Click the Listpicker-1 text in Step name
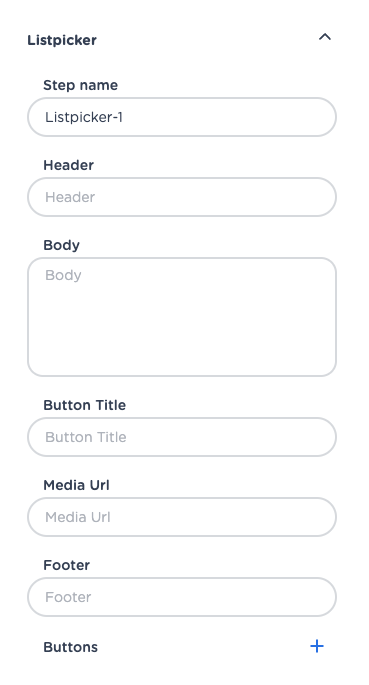The image size is (369, 685). click(x=84, y=118)
